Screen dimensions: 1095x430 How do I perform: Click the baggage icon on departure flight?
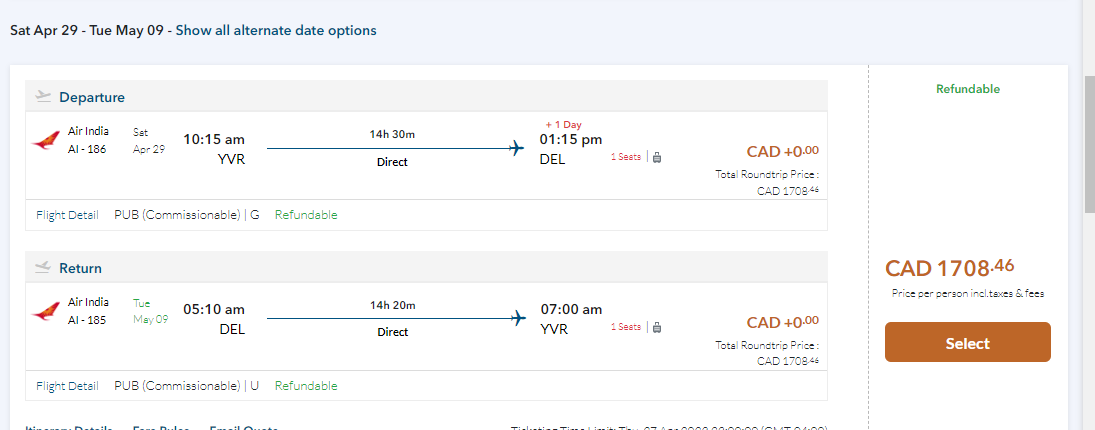pyautogui.click(x=657, y=157)
